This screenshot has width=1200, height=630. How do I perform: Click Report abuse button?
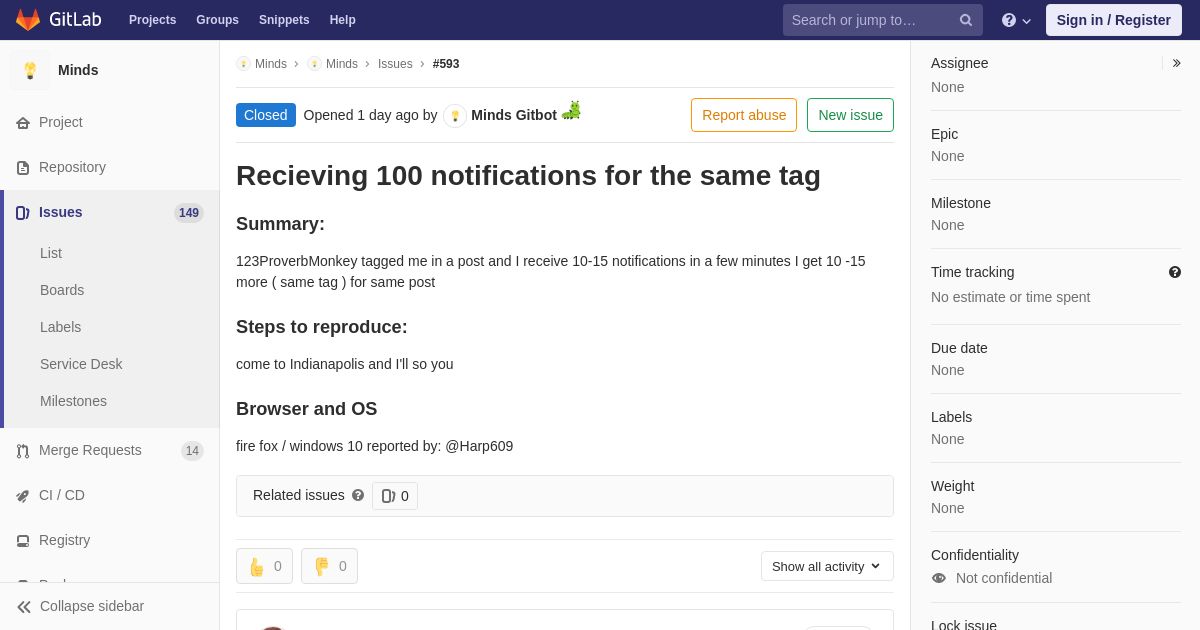pos(744,115)
